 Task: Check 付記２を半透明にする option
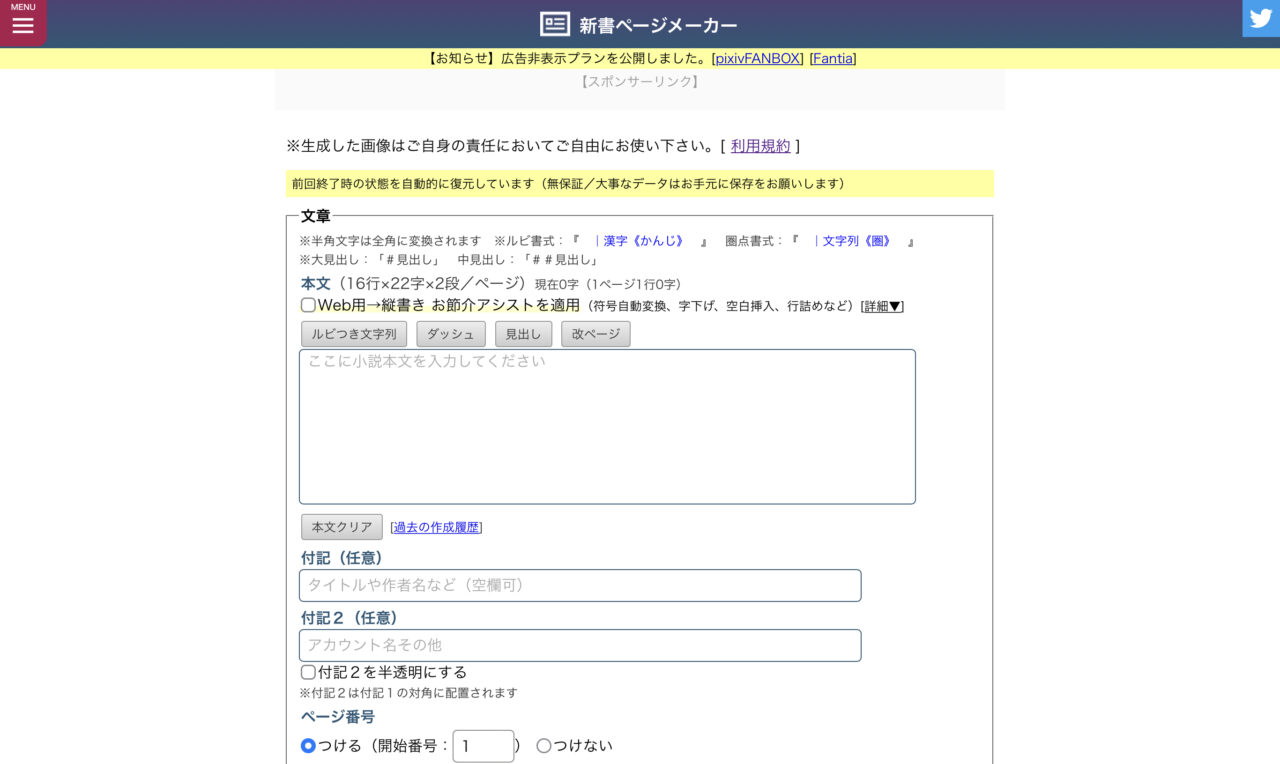[x=307, y=672]
